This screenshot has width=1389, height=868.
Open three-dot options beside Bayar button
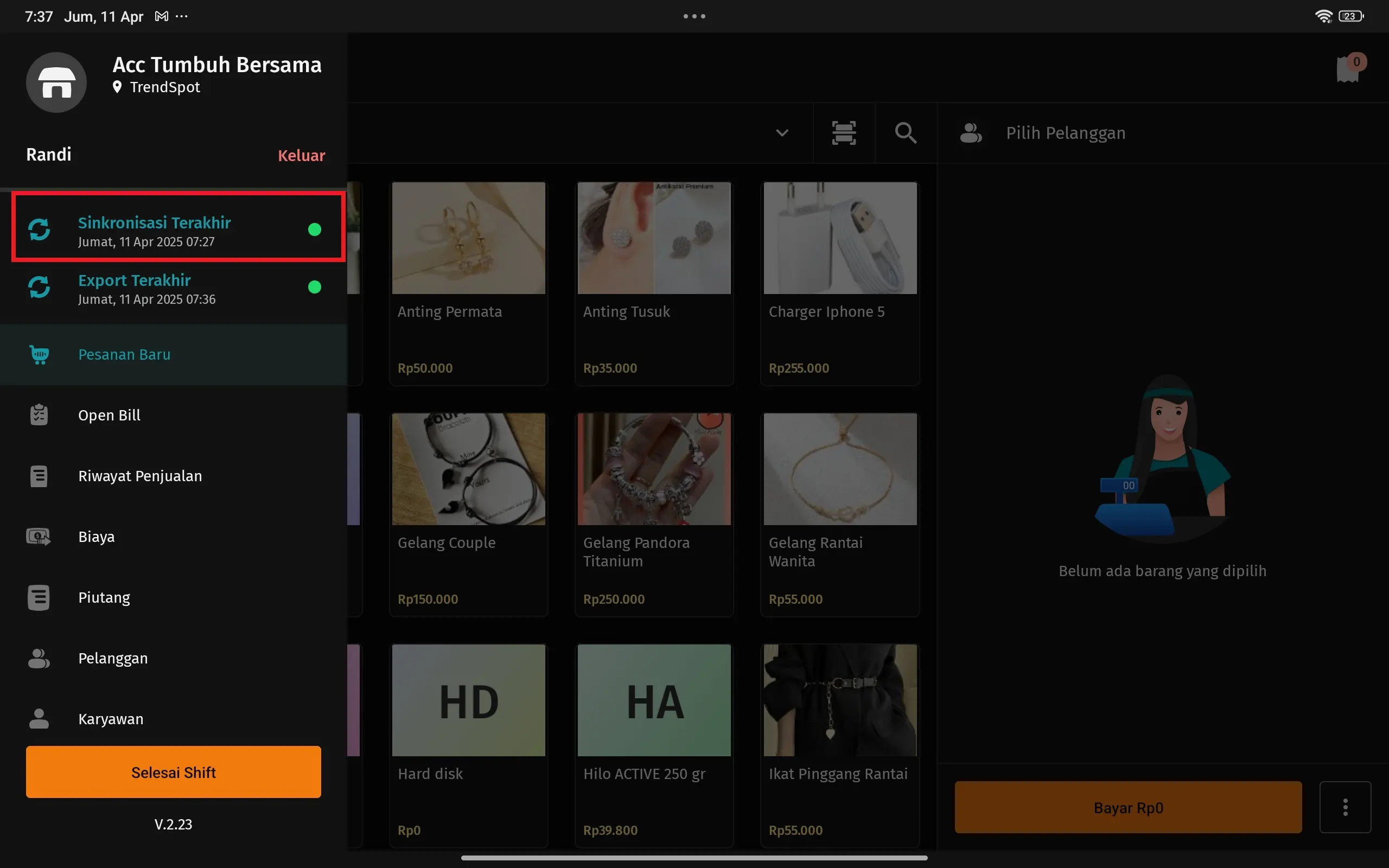click(1345, 807)
